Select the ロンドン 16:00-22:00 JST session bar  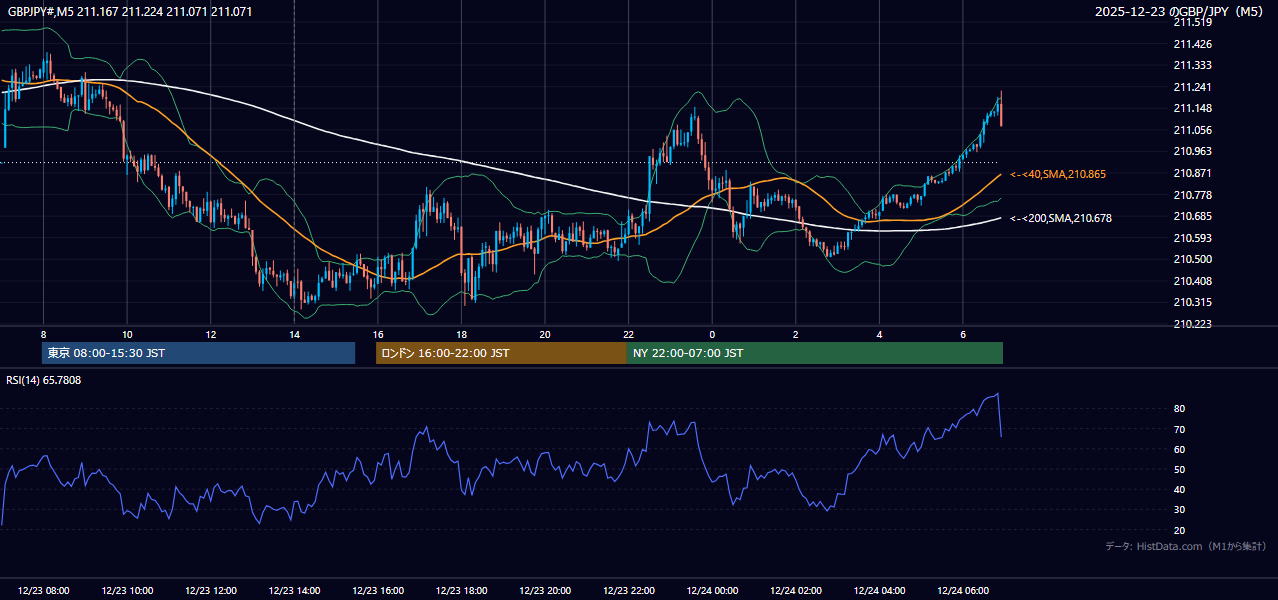tap(501, 353)
